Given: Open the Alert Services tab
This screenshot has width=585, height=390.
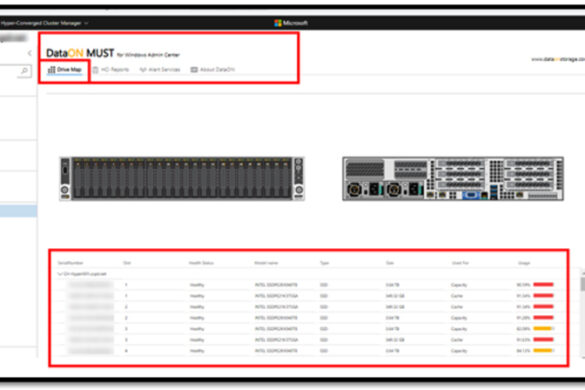Looking at the screenshot, I should pos(160,70).
